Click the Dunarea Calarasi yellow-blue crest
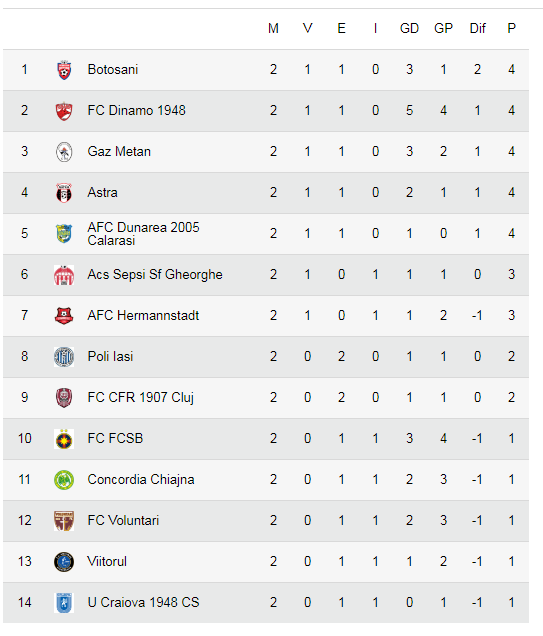 pyautogui.click(x=64, y=234)
